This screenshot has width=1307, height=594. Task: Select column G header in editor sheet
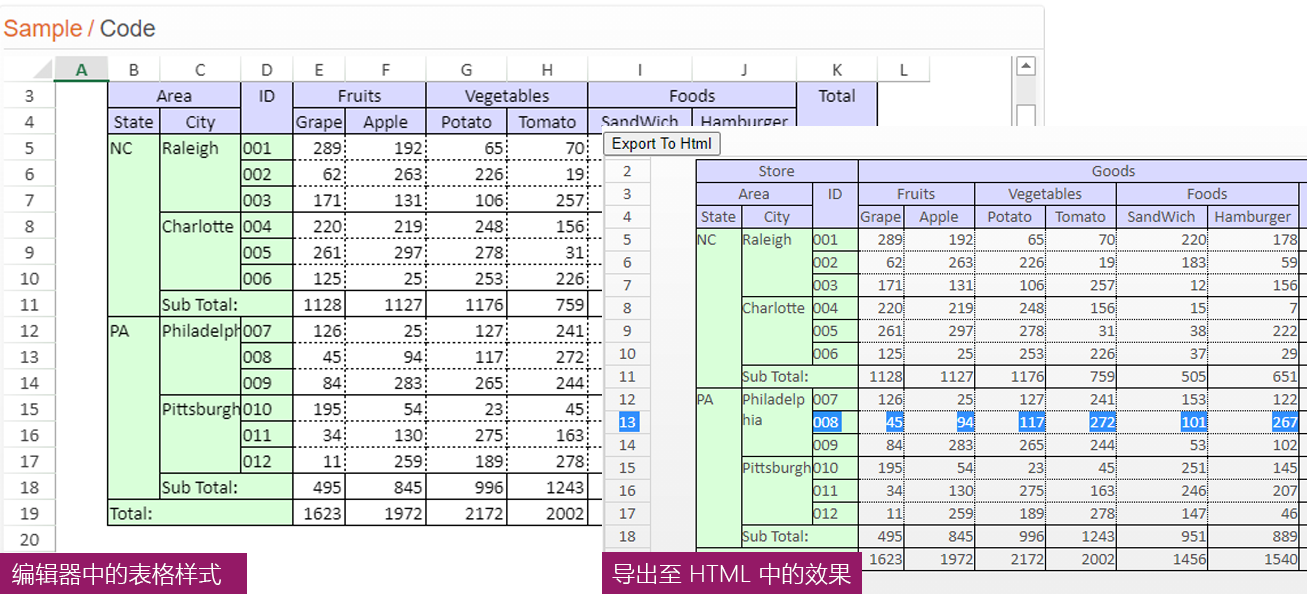467,69
